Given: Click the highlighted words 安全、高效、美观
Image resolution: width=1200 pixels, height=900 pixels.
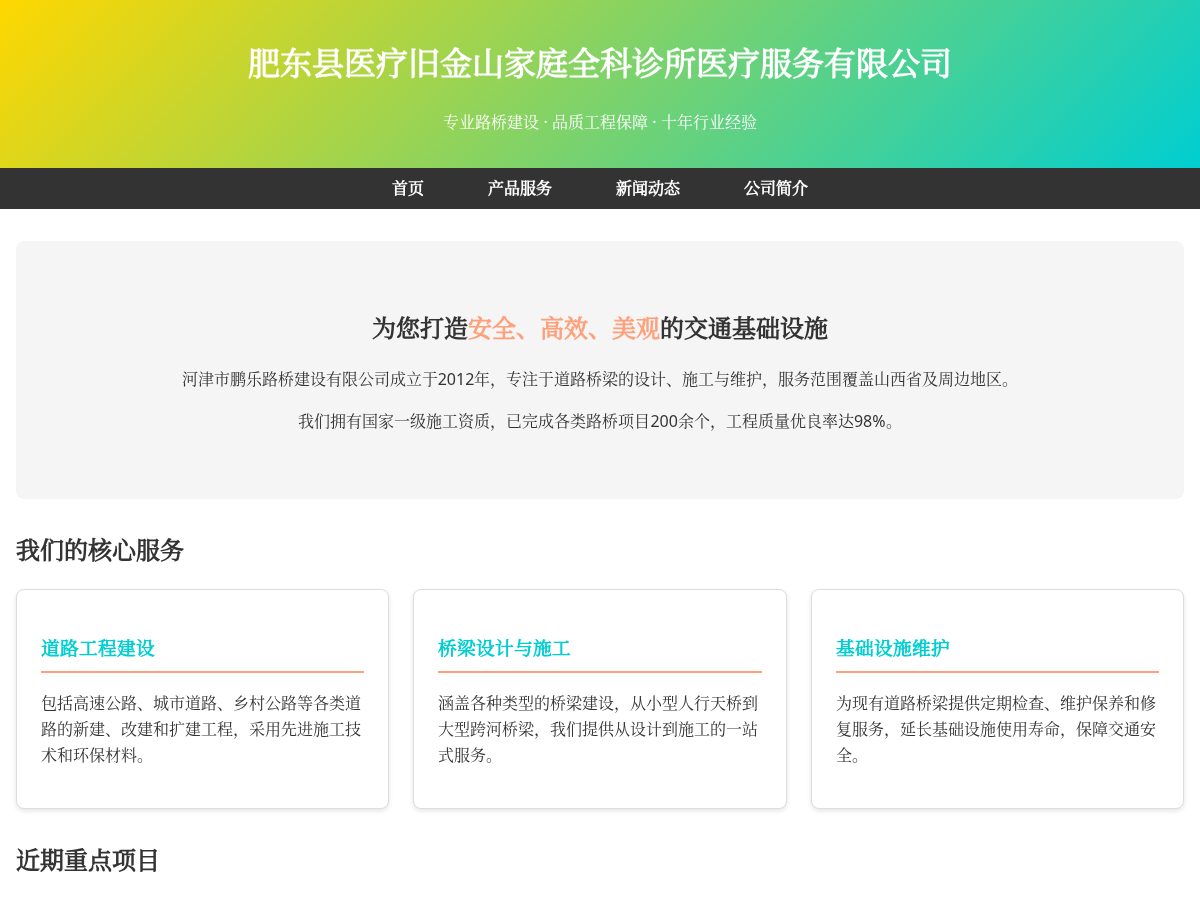Looking at the screenshot, I should [x=564, y=328].
